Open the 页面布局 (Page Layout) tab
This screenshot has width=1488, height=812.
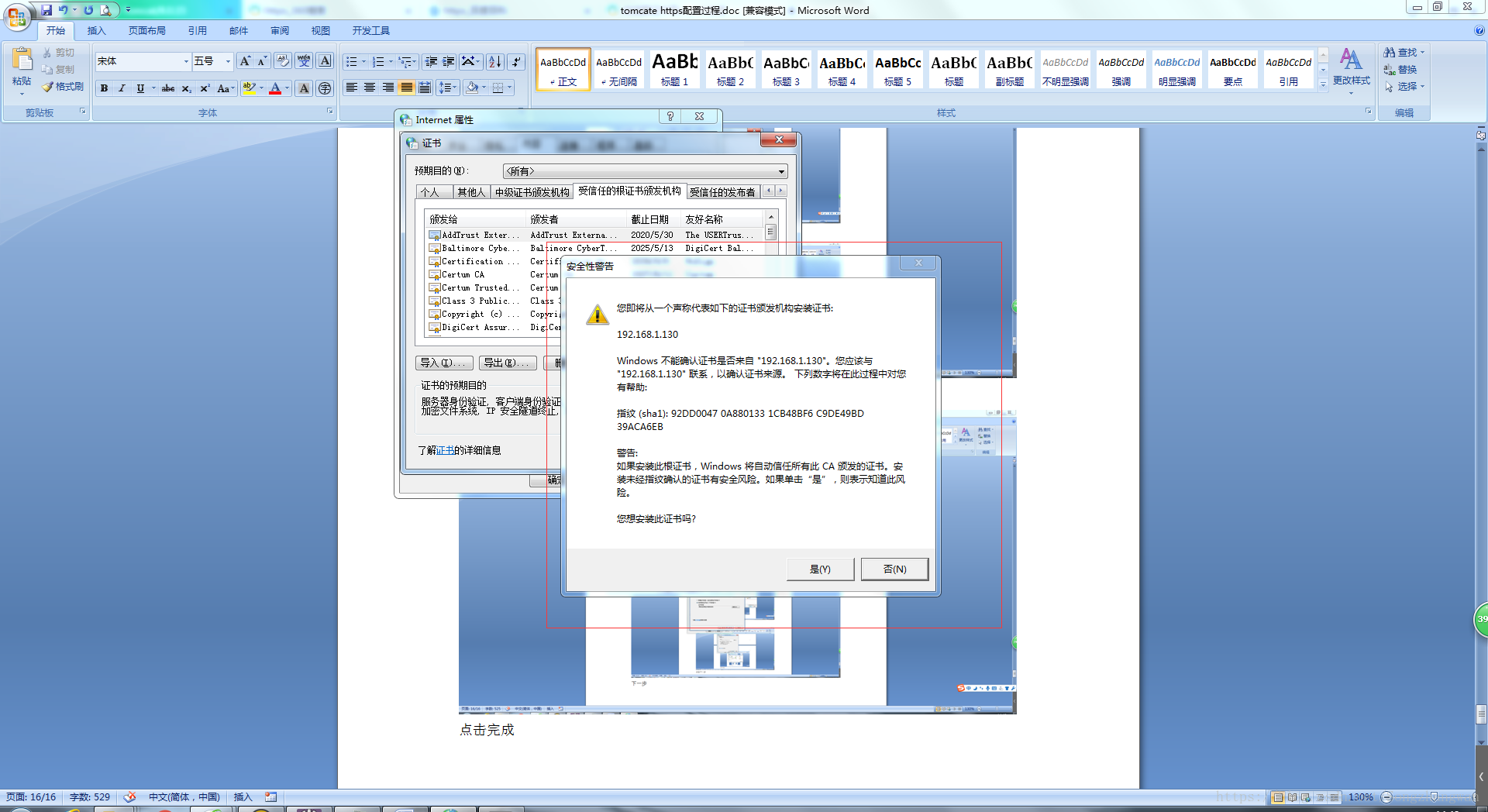point(147,31)
